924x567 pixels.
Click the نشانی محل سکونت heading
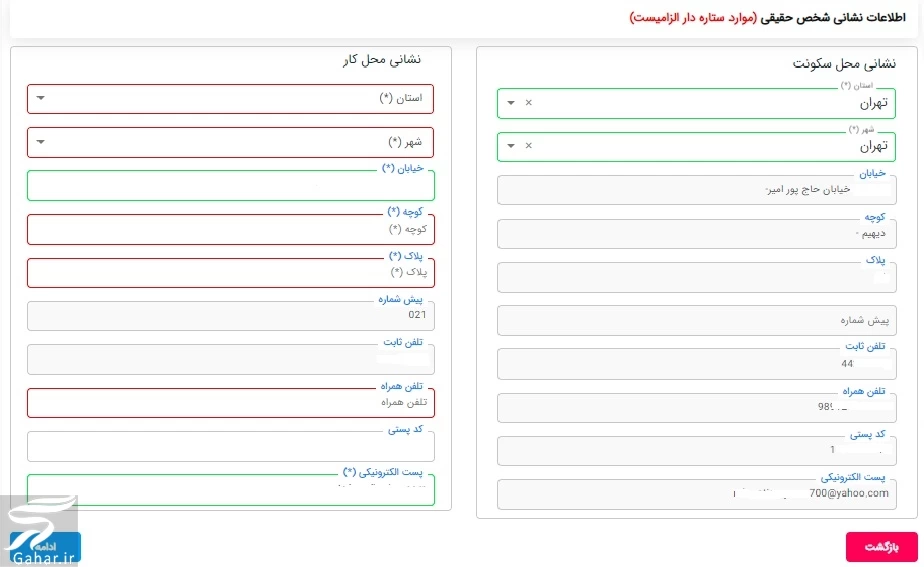coord(844,63)
